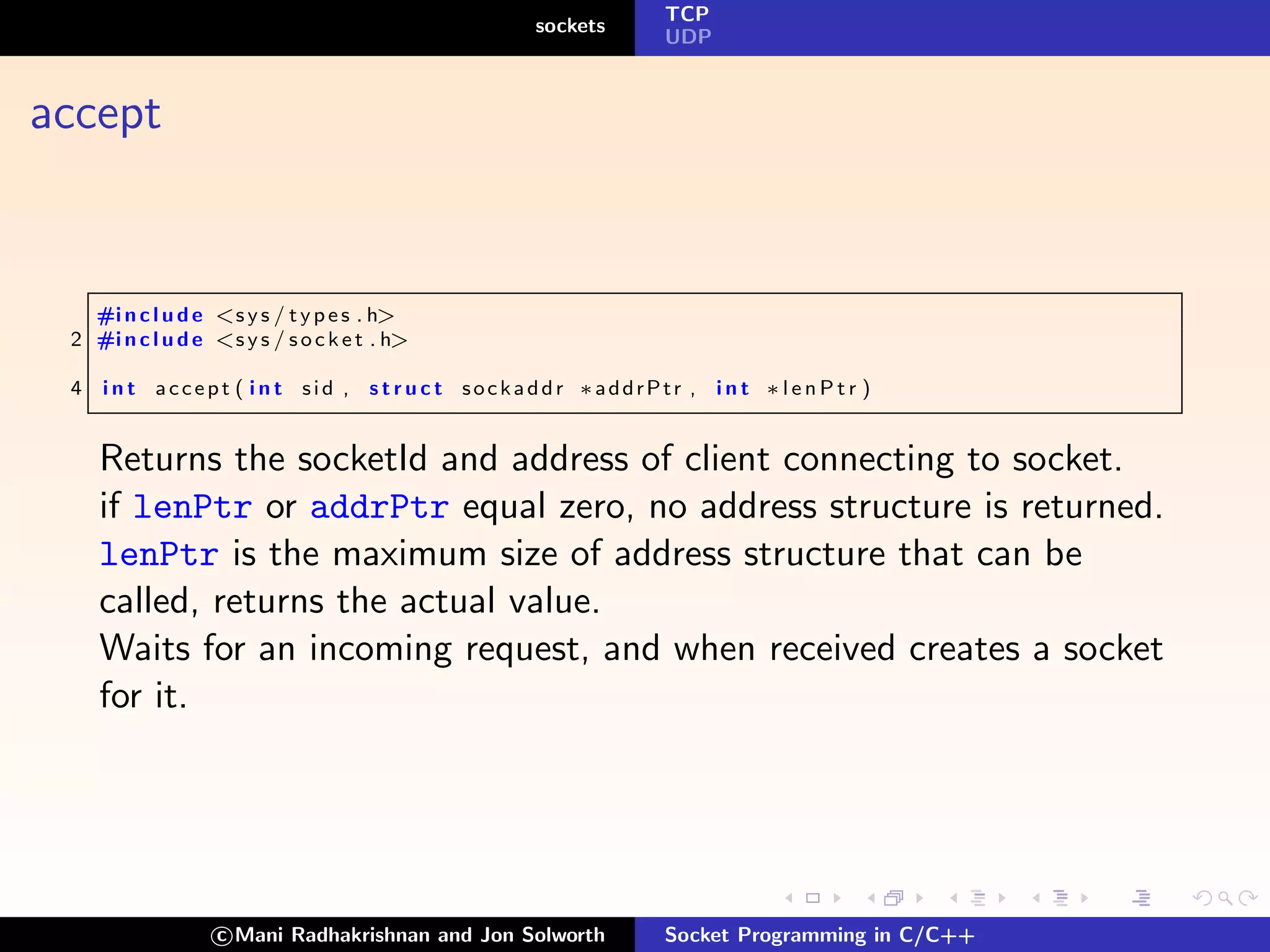Screen dimensions: 1270x952
Task: Click line number 2 beside the code box
Action: (76, 339)
